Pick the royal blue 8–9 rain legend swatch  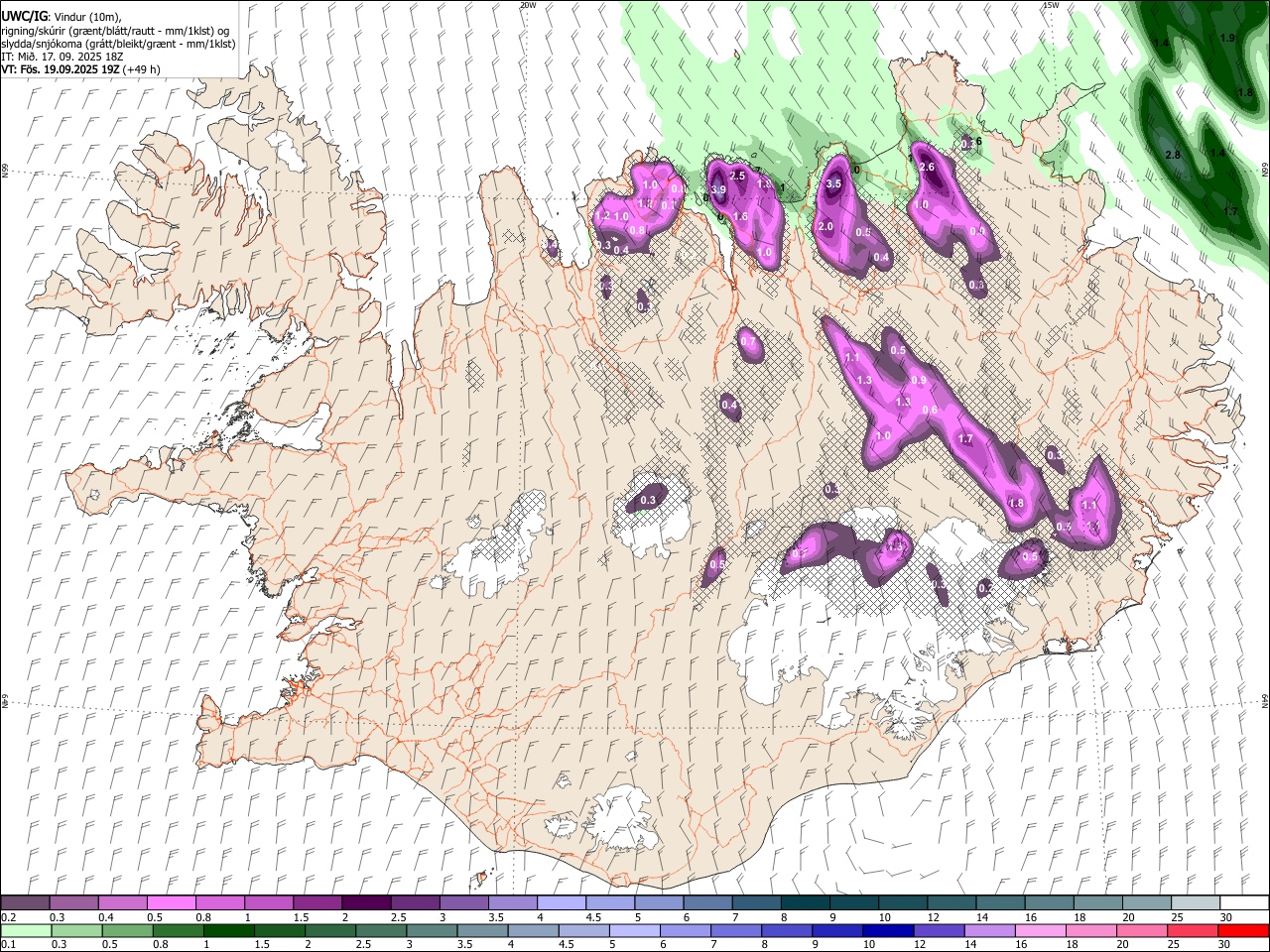[788, 930]
